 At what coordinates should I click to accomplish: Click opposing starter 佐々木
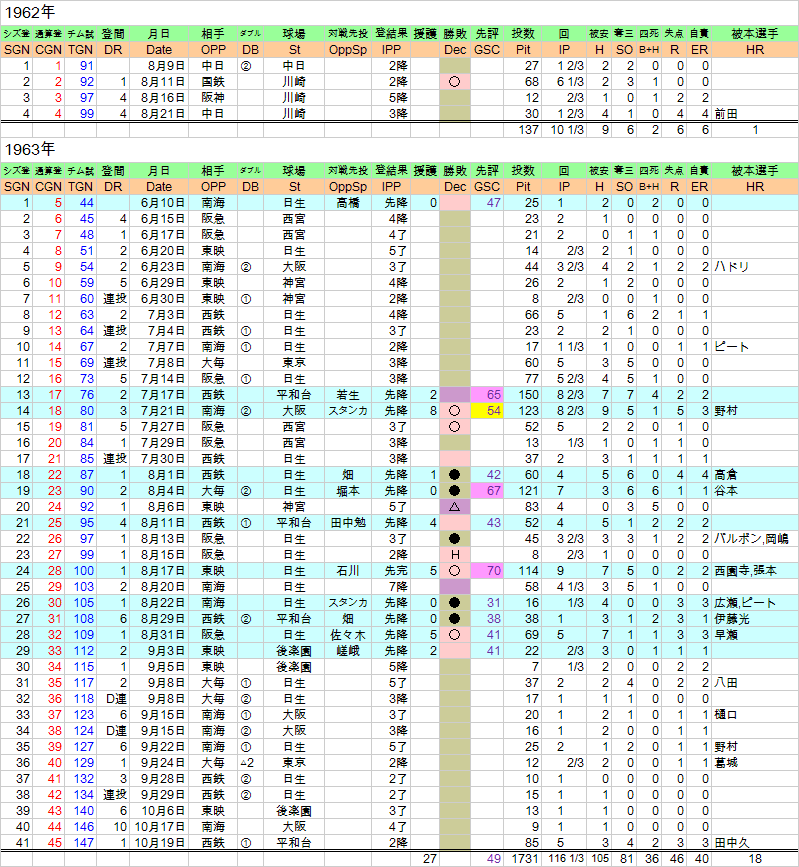point(348,635)
